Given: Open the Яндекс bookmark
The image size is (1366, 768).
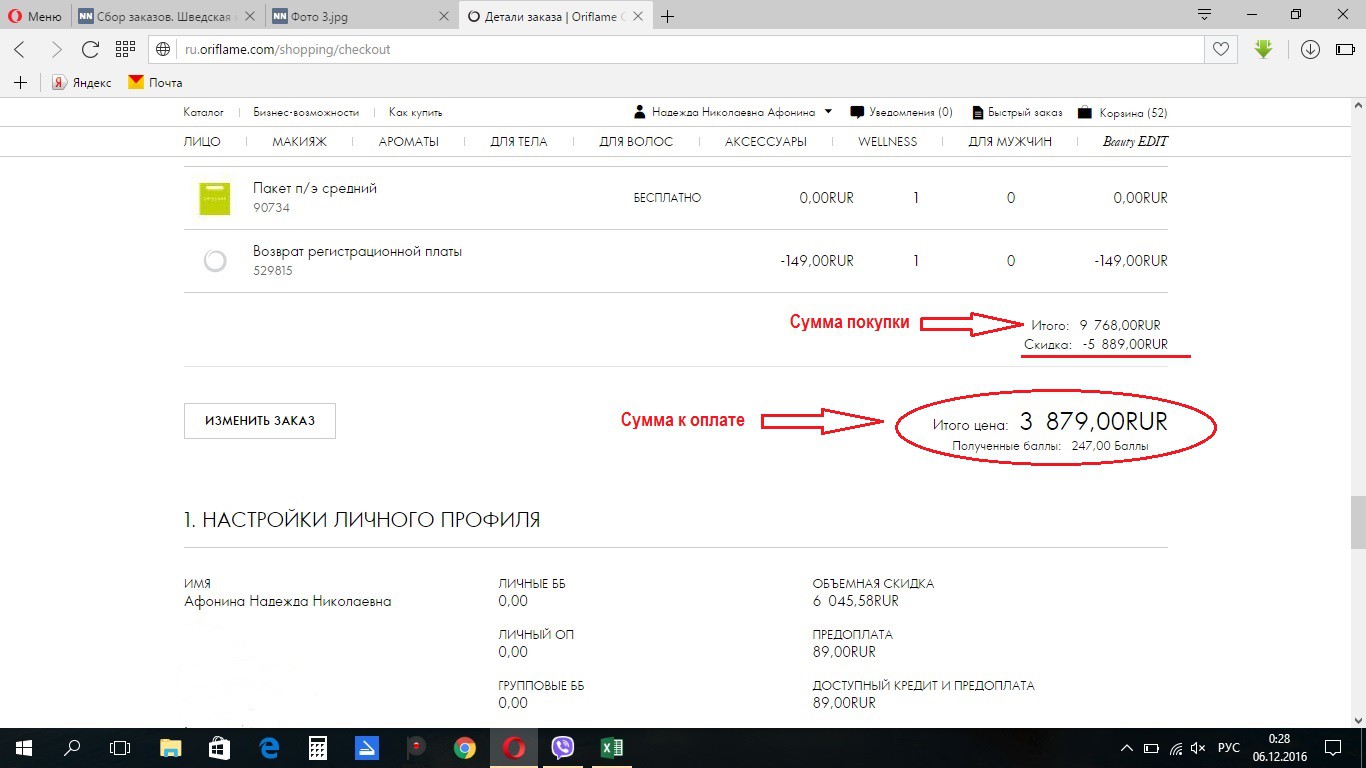Looking at the screenshot, I should coord(82,83).
